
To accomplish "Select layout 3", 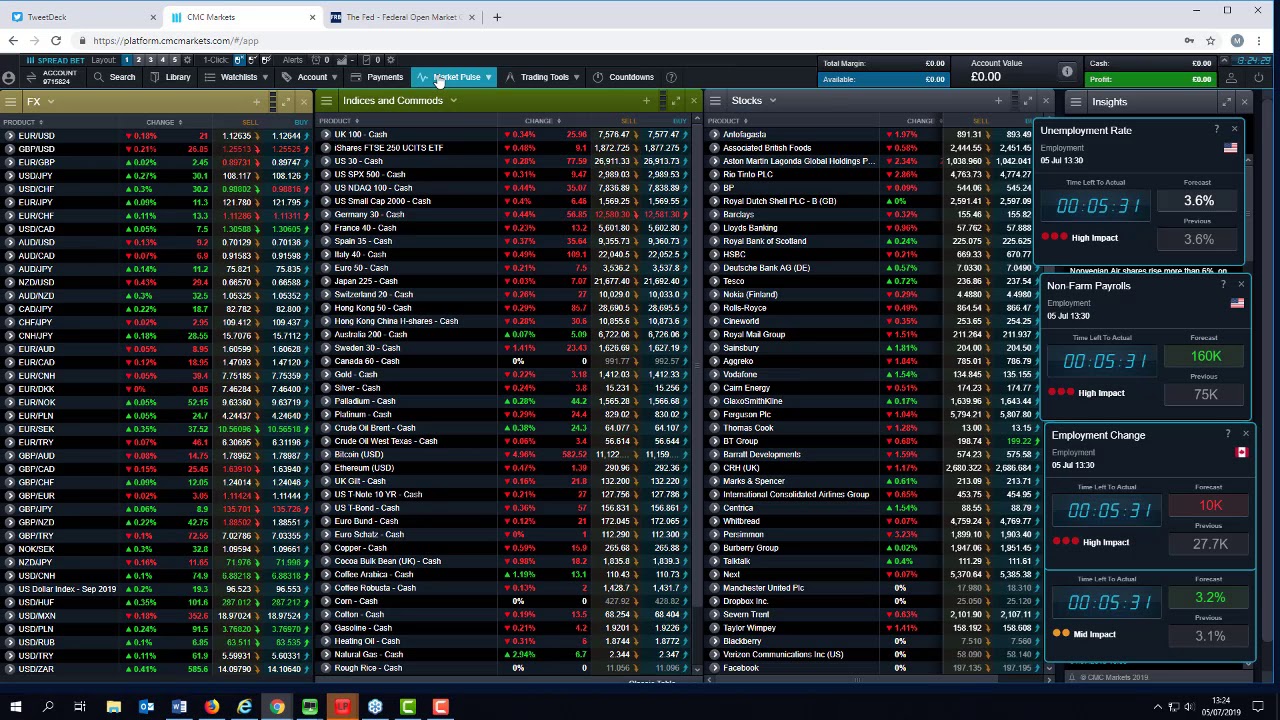I will 150,60.
